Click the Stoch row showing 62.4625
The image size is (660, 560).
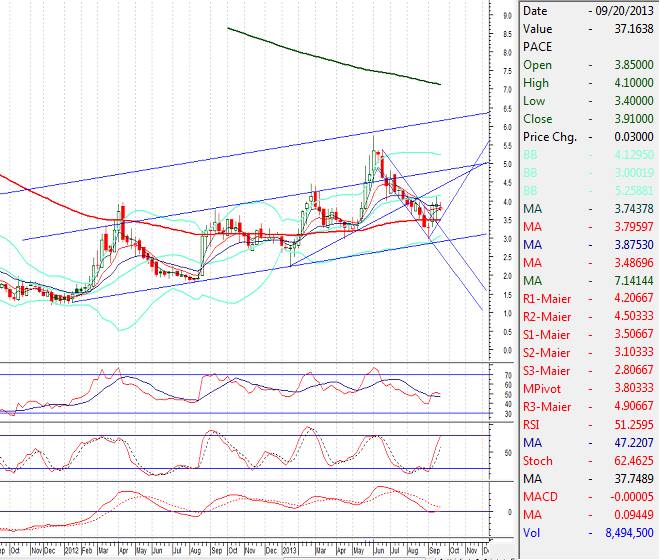pyautogui.click(x=588, y=460)
